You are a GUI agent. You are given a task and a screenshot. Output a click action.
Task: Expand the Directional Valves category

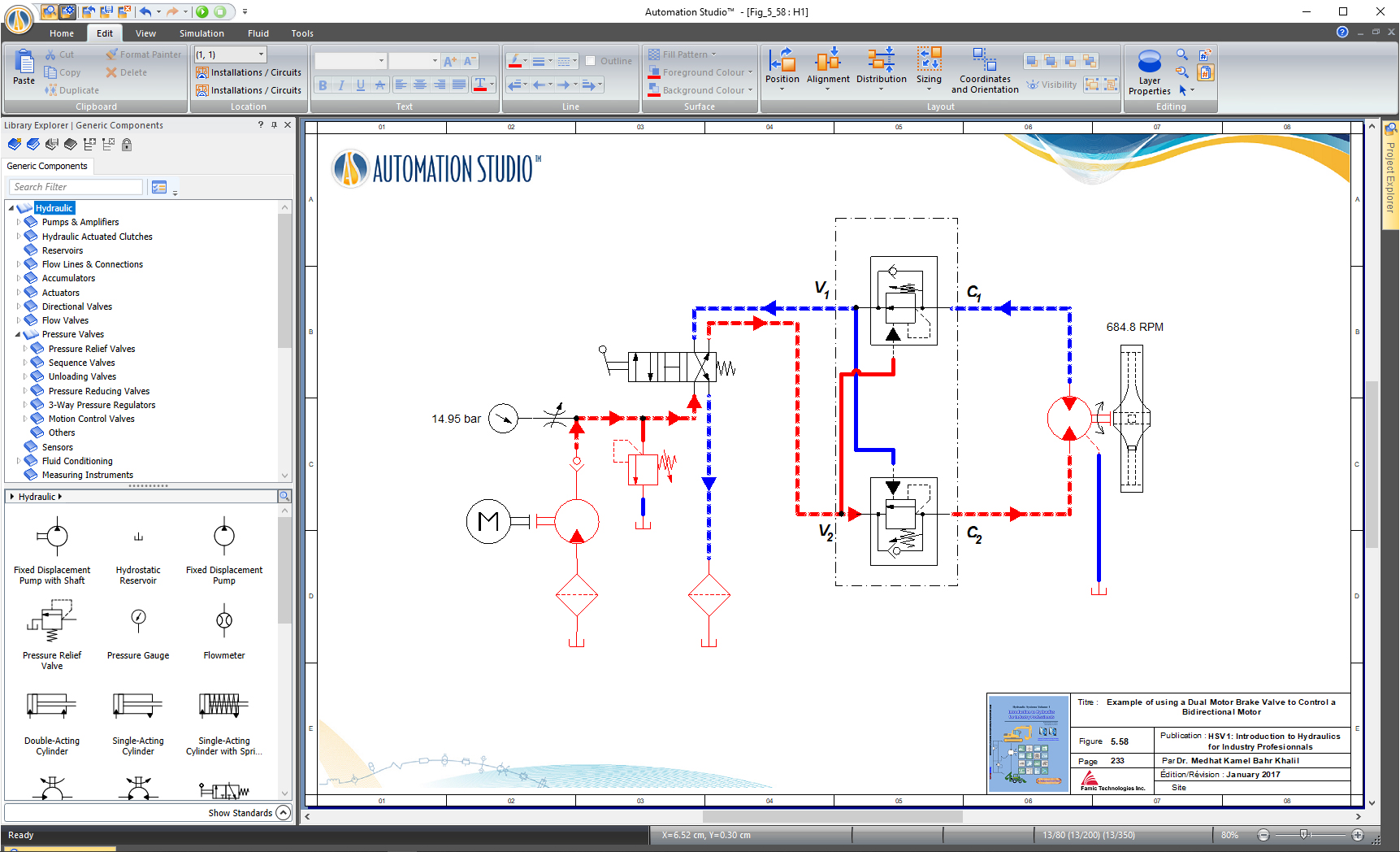pyautogui.click(x=18, y=306)
